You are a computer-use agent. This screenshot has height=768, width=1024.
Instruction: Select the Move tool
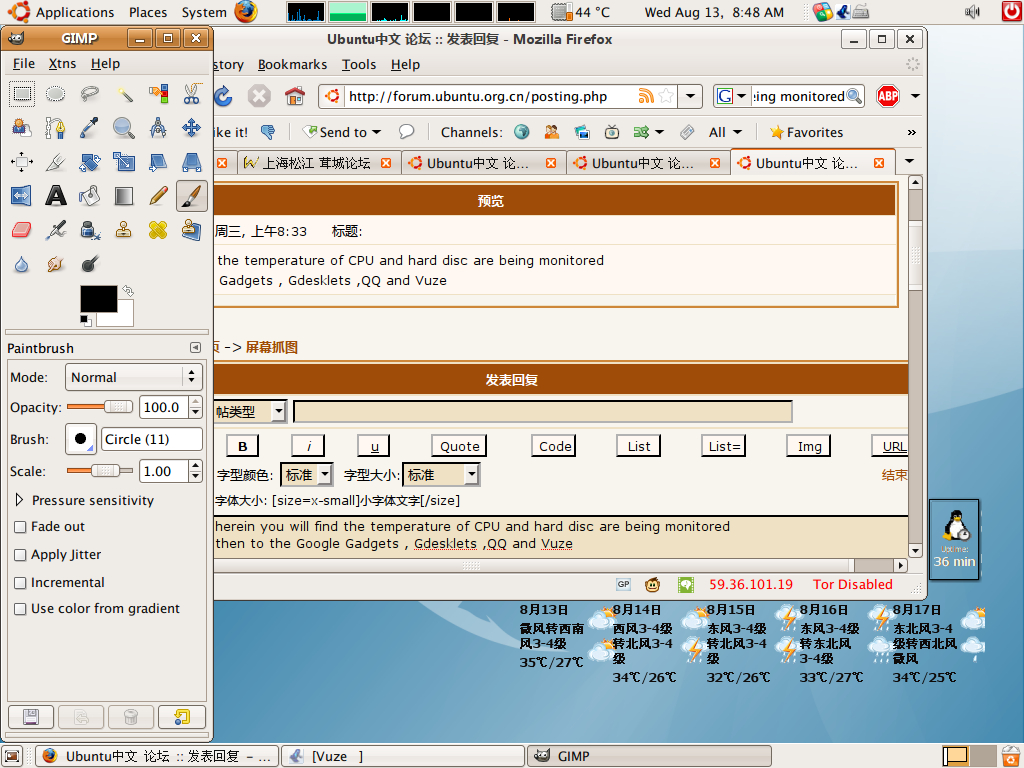pyautogui.click(x=191, y=128)
